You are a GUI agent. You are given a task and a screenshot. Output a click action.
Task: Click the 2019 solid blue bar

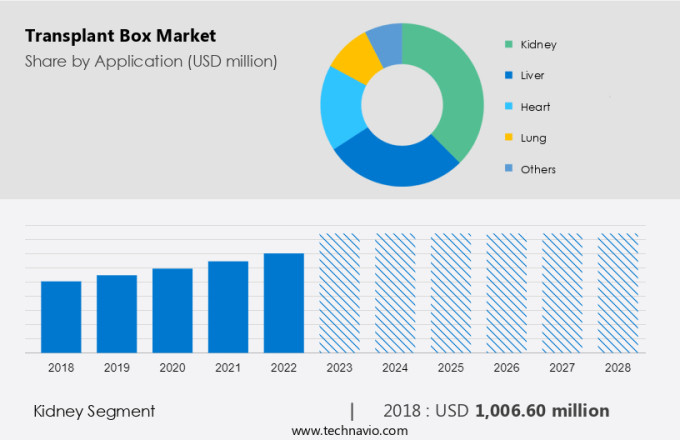click(117, 314)
